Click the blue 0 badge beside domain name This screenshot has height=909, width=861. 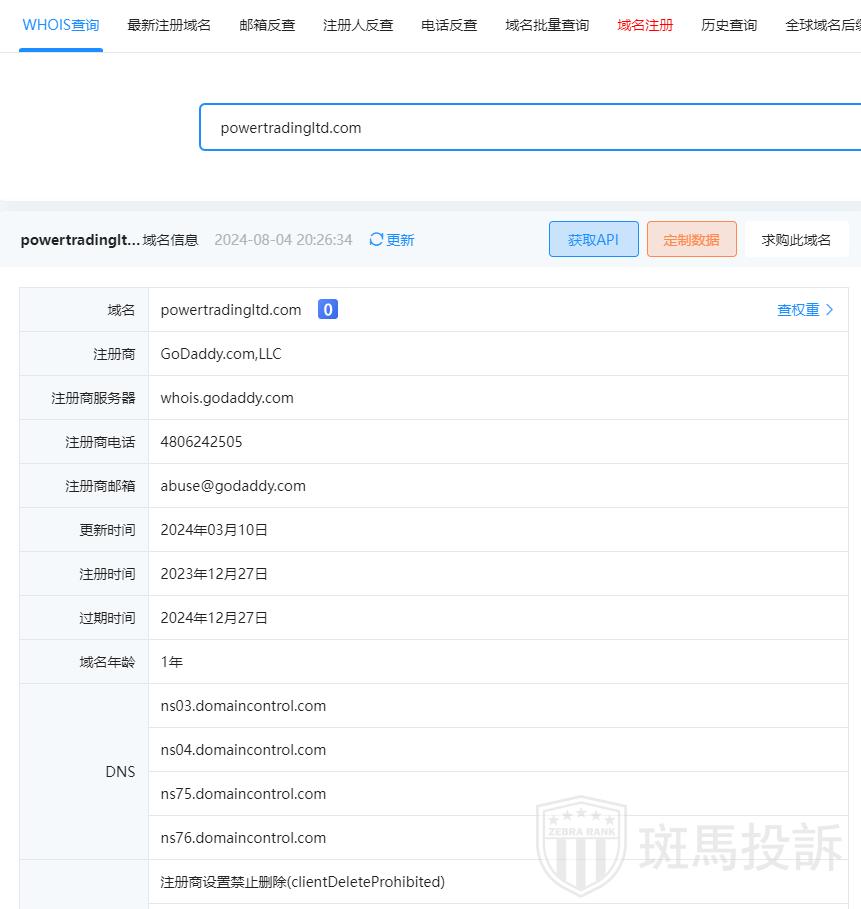click(x=328, y=310)
